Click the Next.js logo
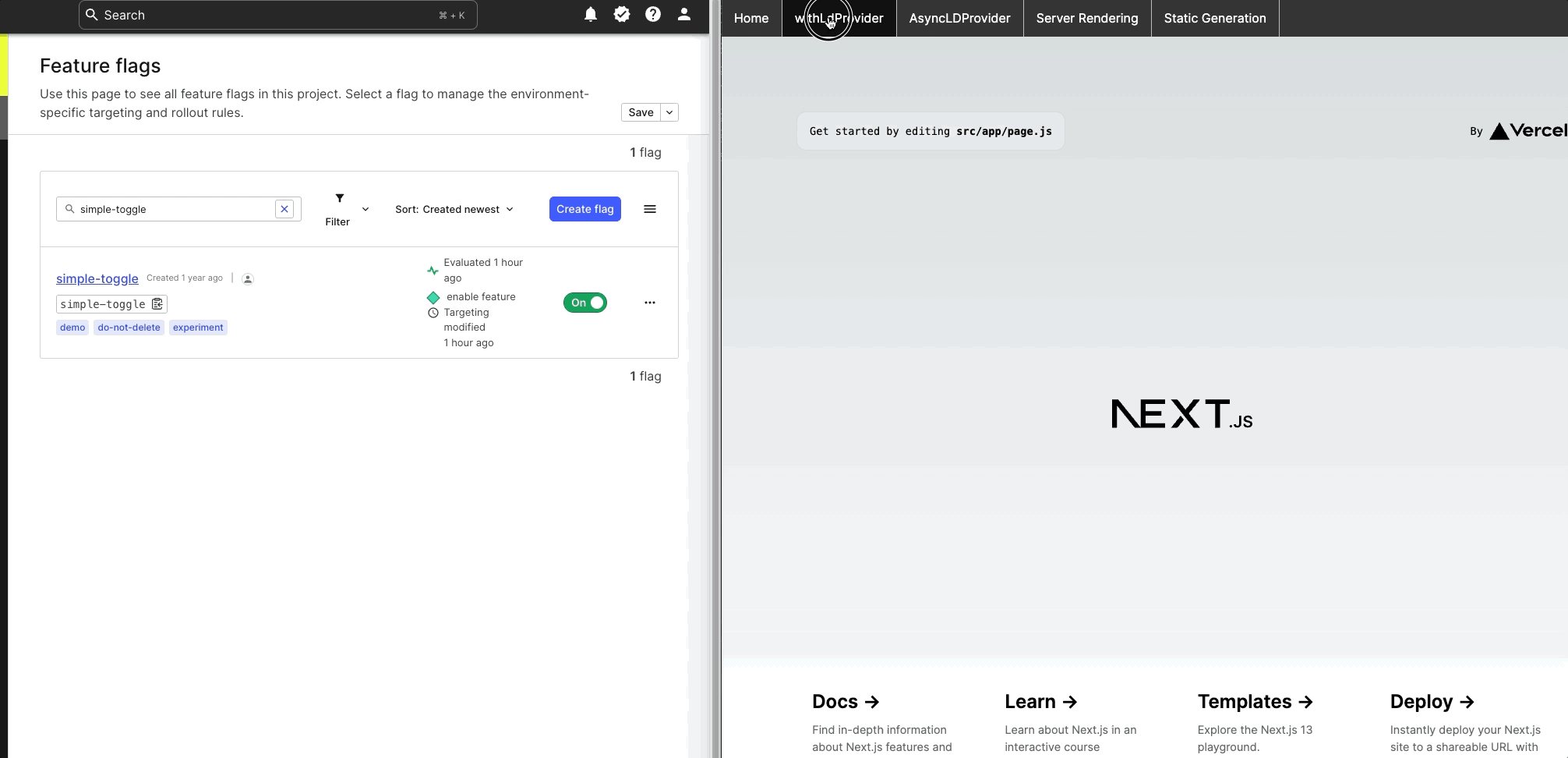1568x758 pixels. pos(1181,414)
